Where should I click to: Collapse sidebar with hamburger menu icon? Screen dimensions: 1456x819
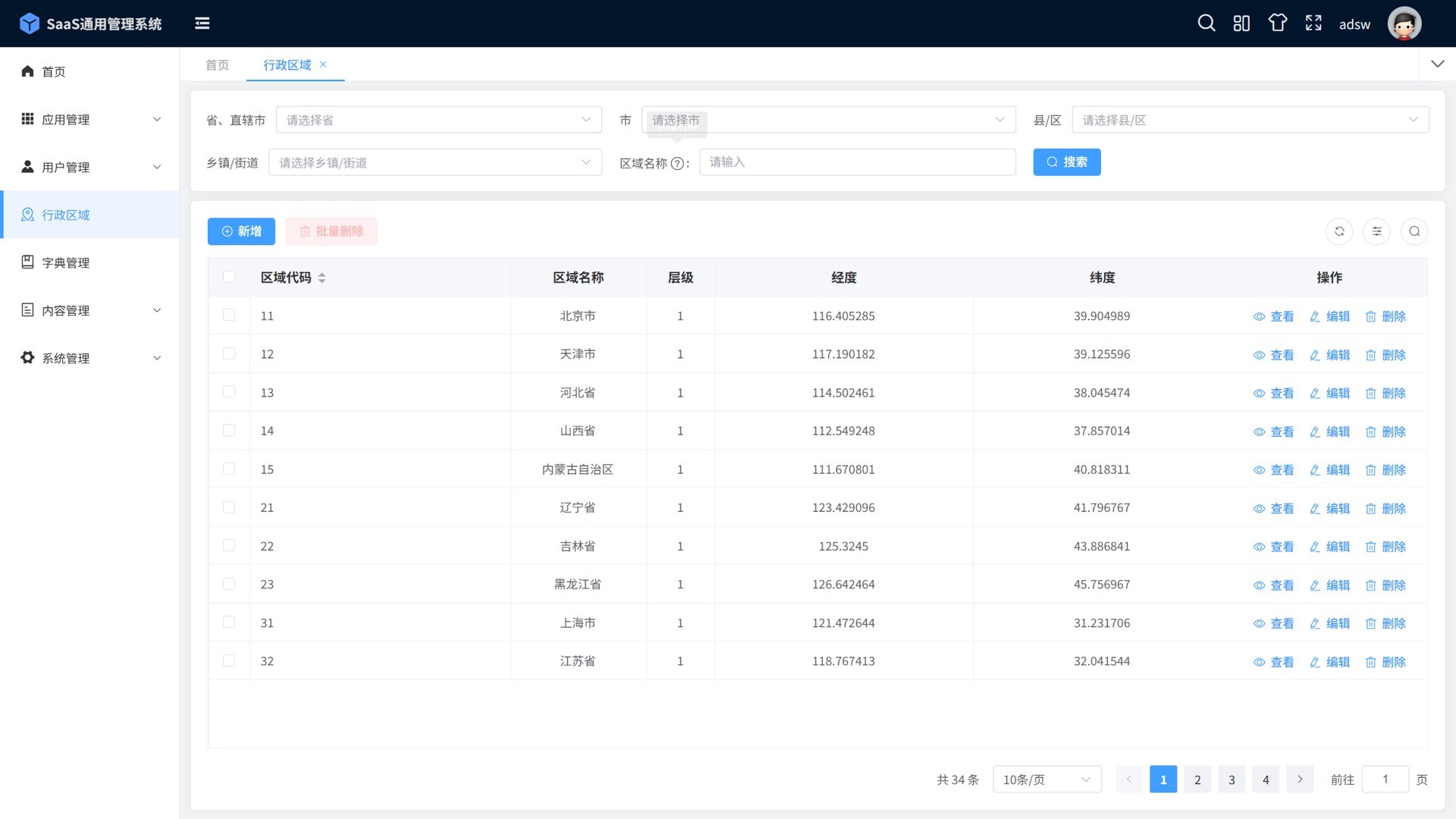click(202, 24)
